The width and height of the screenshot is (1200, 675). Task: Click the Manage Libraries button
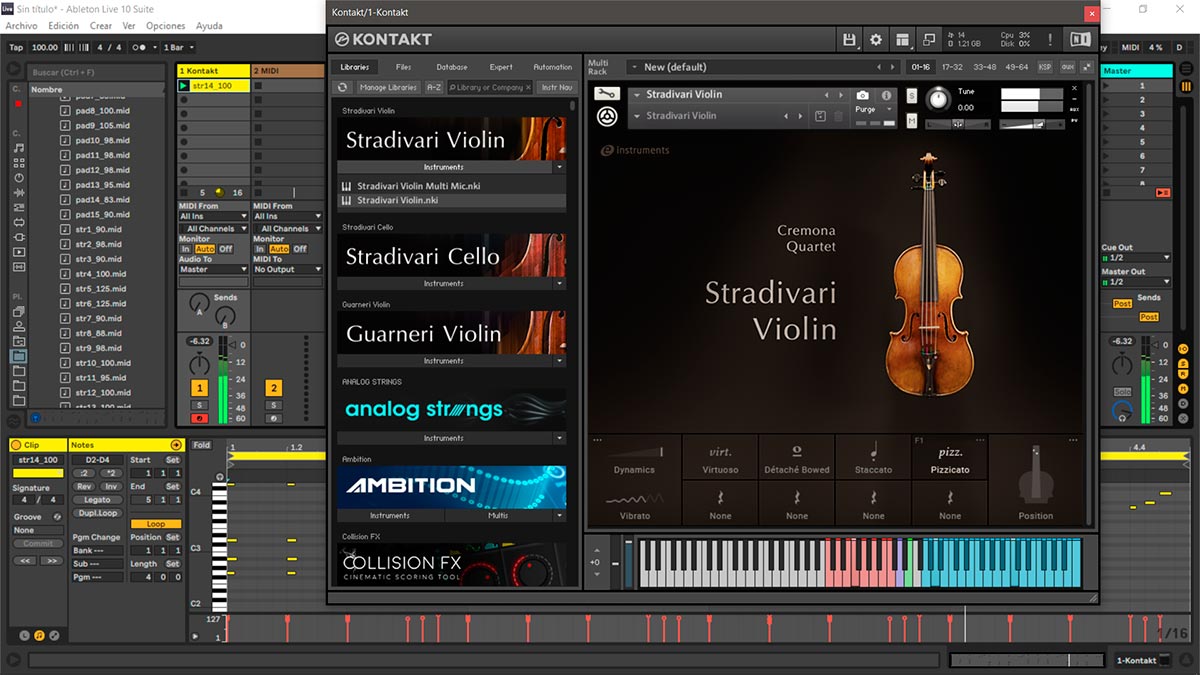[x=388, y=88]
